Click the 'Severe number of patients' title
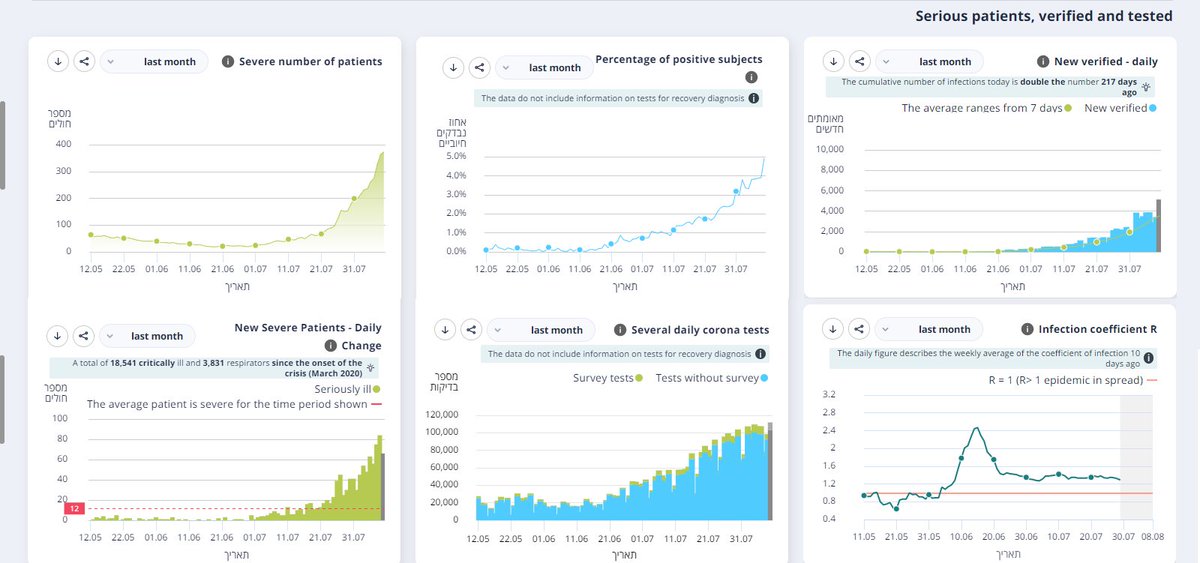Image resolution: width=1200 pixels, height=563 pixels. pyautogui.click(x=311, y=61)
